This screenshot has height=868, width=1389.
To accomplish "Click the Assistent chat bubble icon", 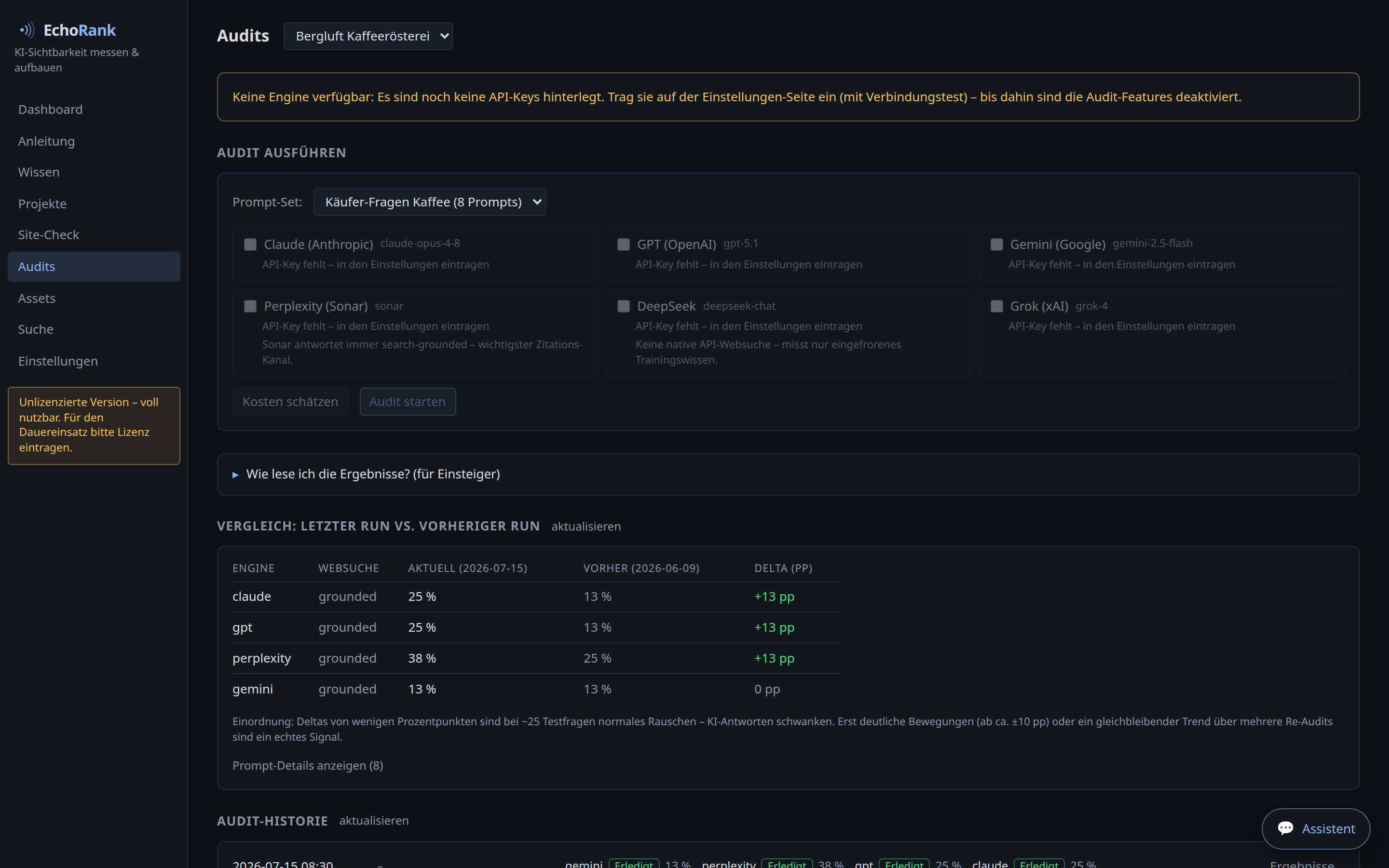I will coord(1286,828).
